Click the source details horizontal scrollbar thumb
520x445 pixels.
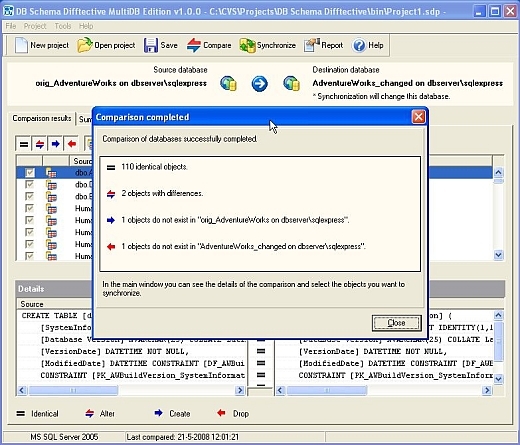(x=73, y=390)
